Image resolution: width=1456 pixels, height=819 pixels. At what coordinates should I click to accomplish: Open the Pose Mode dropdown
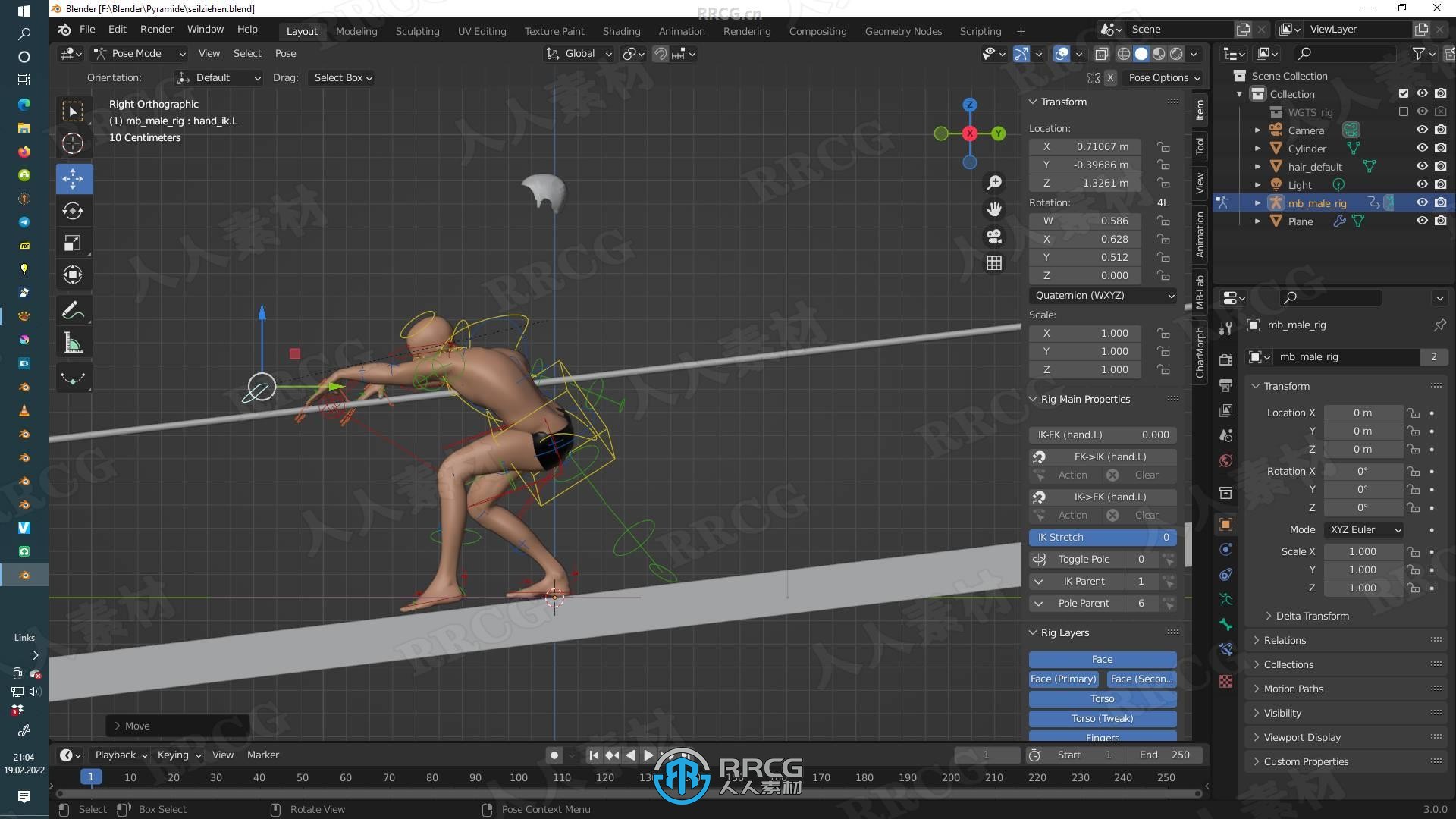point(140,54)
